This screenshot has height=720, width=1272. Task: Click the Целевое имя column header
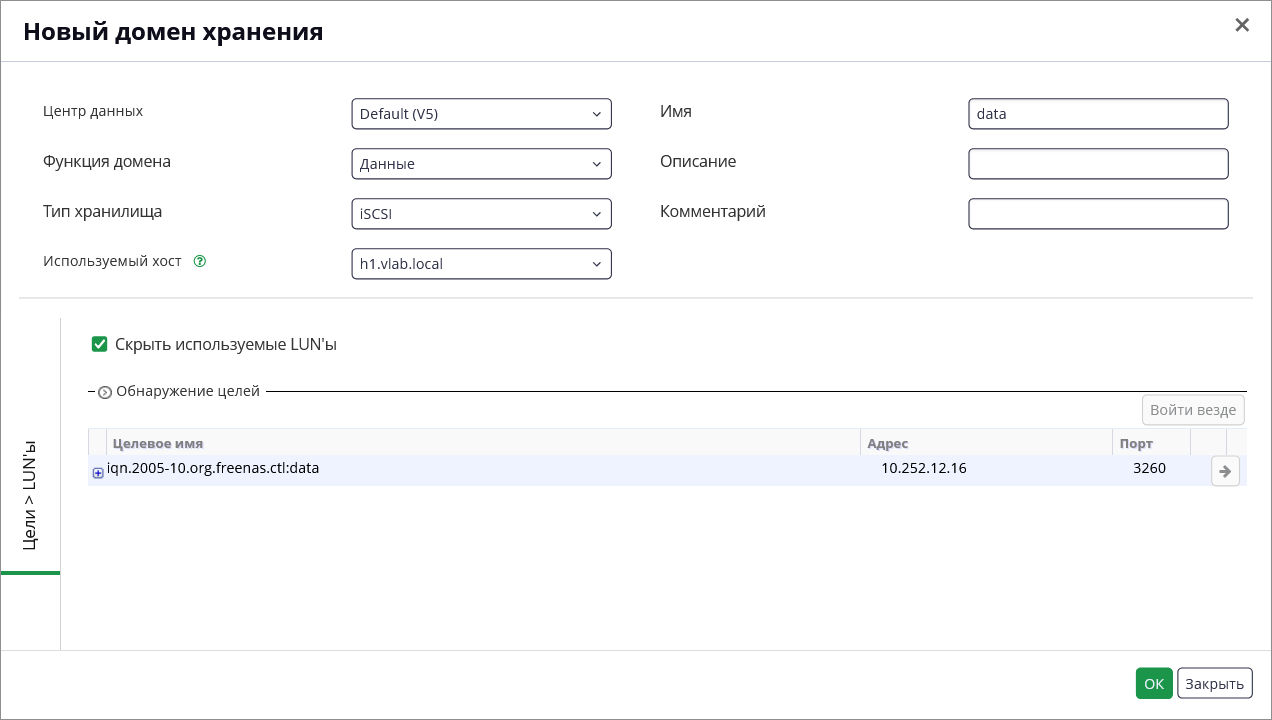point(483,443)
